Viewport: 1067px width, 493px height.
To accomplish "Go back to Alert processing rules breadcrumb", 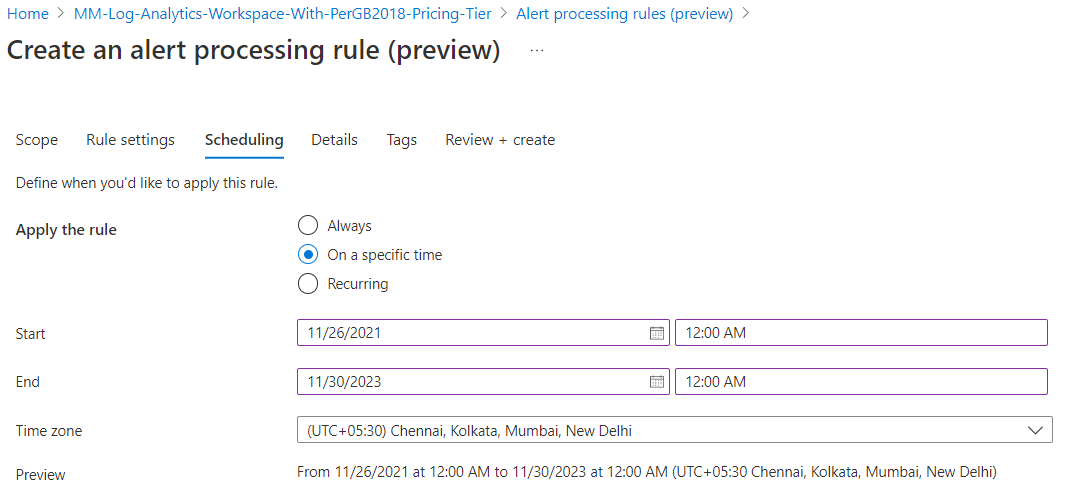I will click(x=625, y=14).
